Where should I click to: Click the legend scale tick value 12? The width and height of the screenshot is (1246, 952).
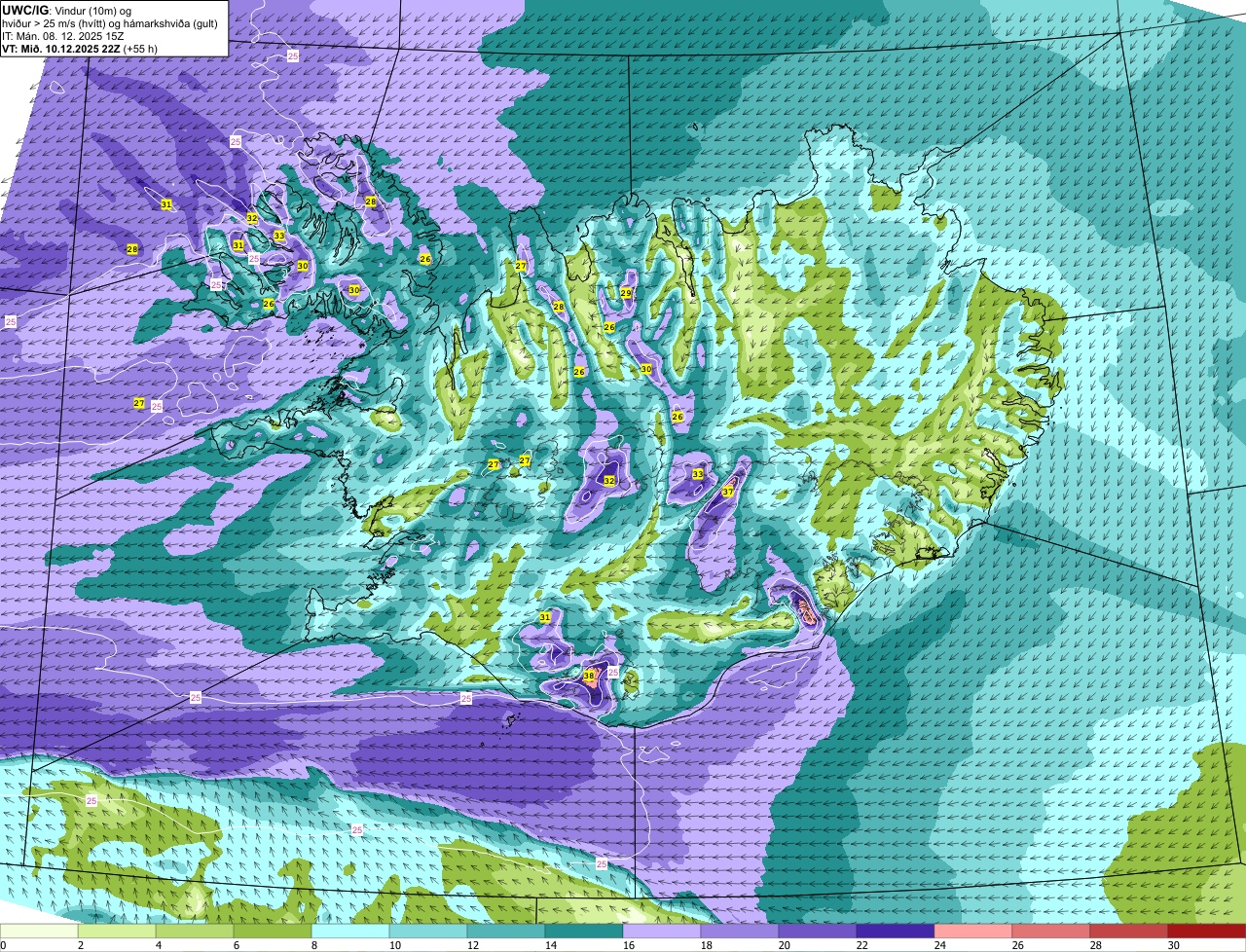click(x=473, y=945)
